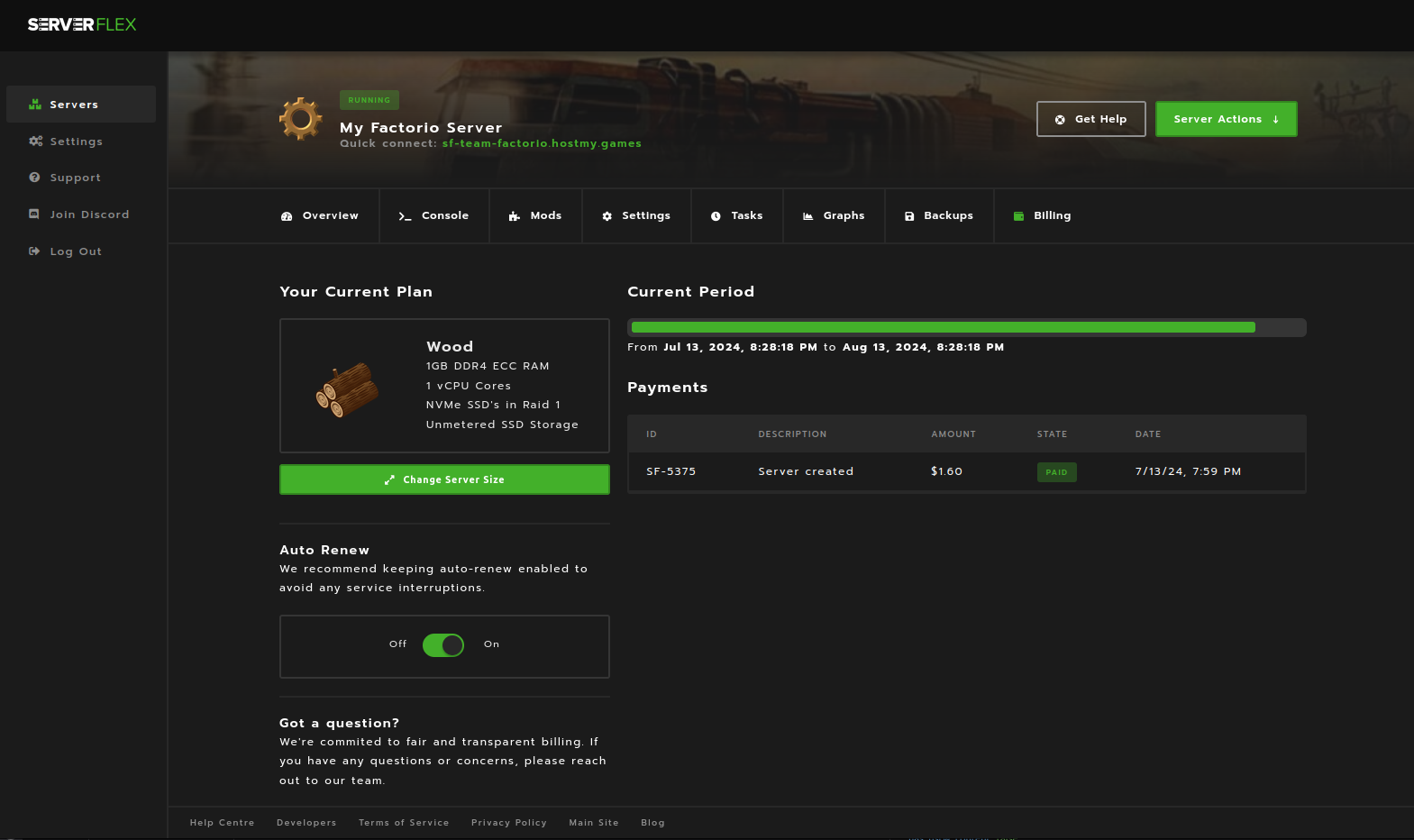Open the Terms of Service link
The height and width of the screenshot is (840, 1414).
click(x=404, y=823)
